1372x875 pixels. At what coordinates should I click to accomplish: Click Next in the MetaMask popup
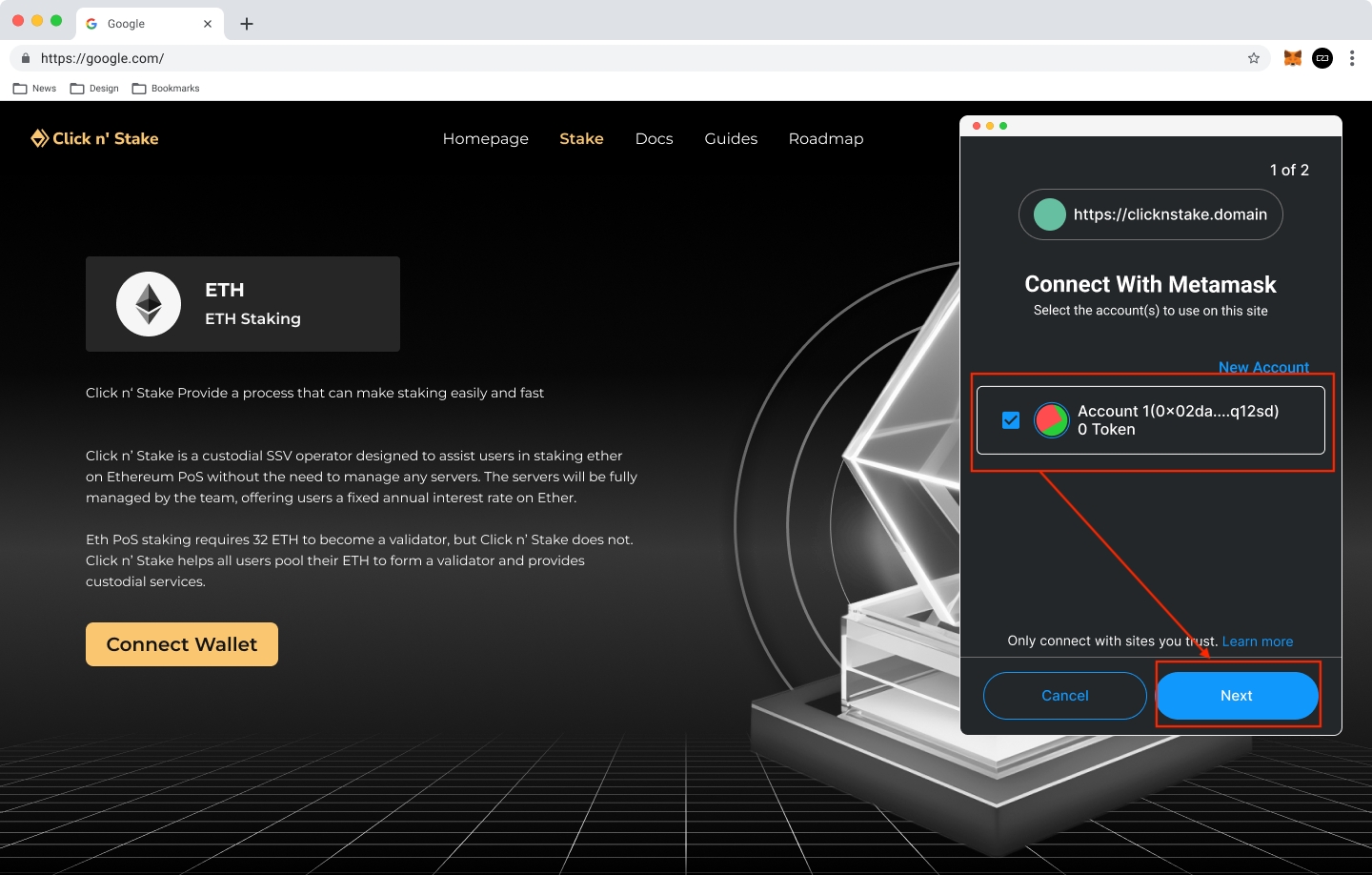1237,696
